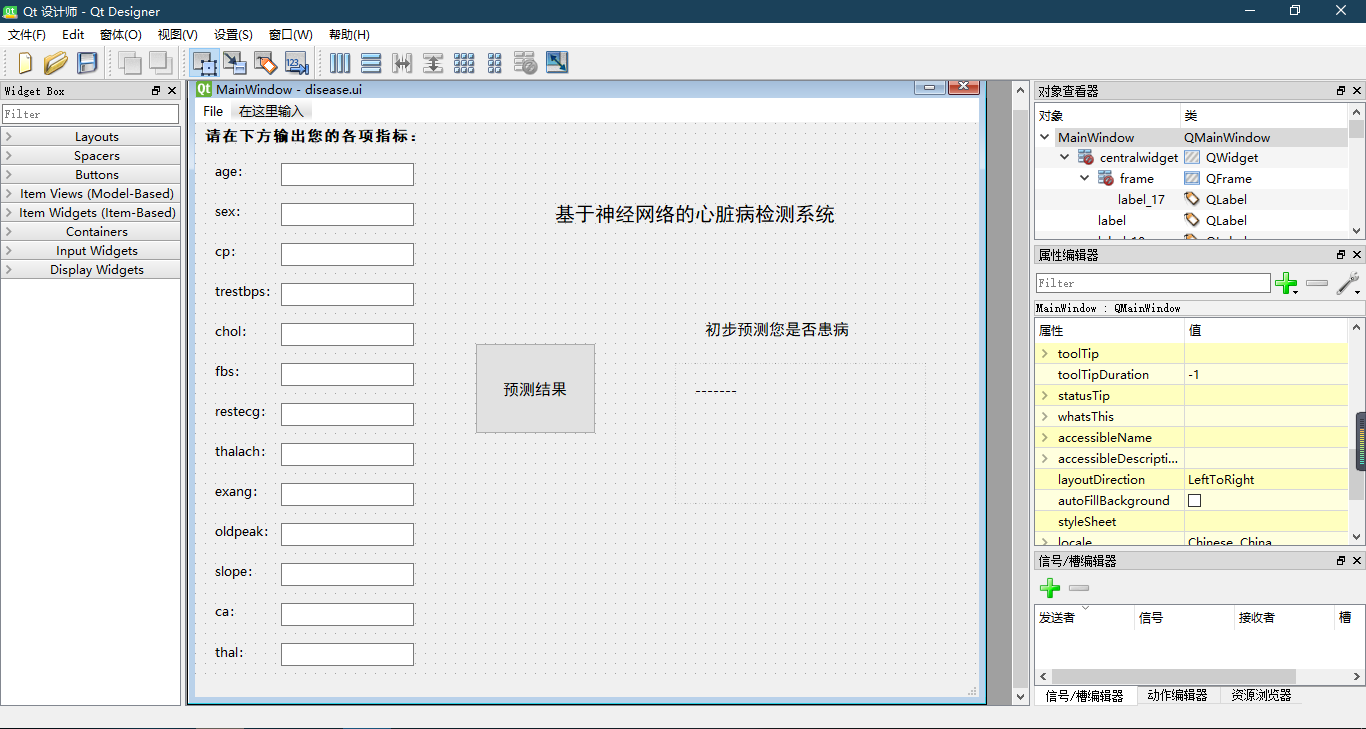
Task: Float the 信号/槽编辑器 panel
Action: 1341,561
